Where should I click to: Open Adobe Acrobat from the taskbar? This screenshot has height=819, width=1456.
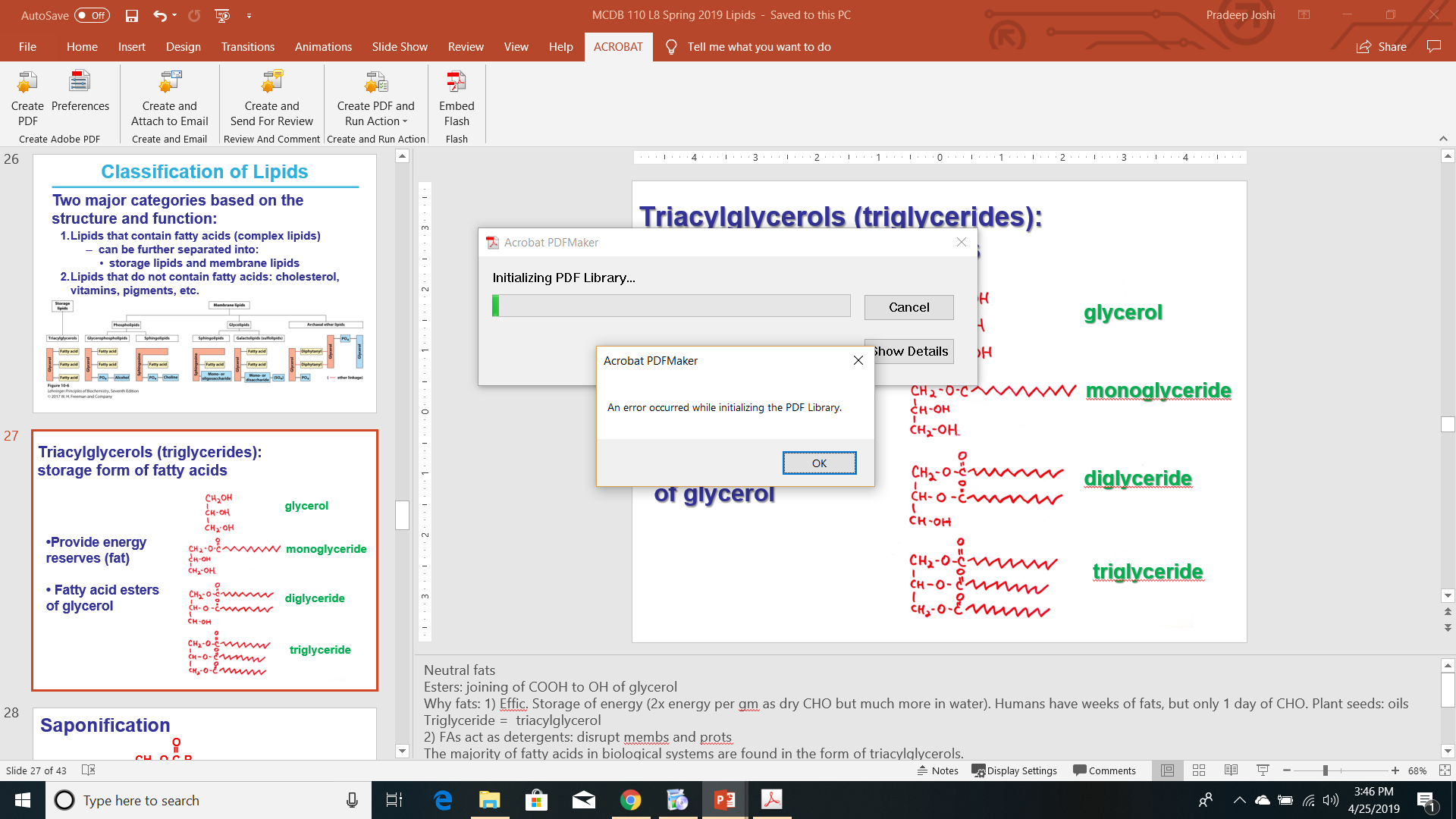click(x=771, y=800)
